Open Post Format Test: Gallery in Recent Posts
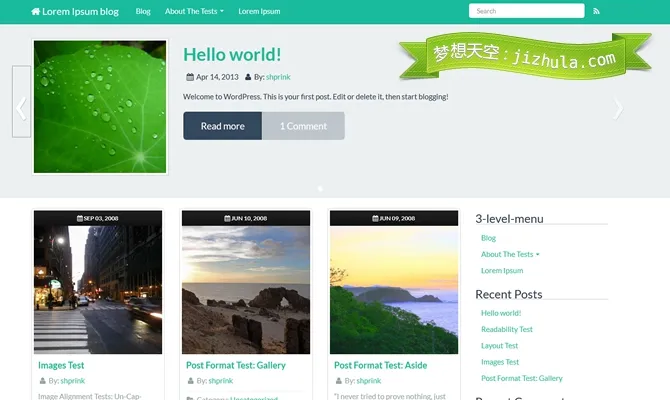Screen dimensions: 670x400 522,378
